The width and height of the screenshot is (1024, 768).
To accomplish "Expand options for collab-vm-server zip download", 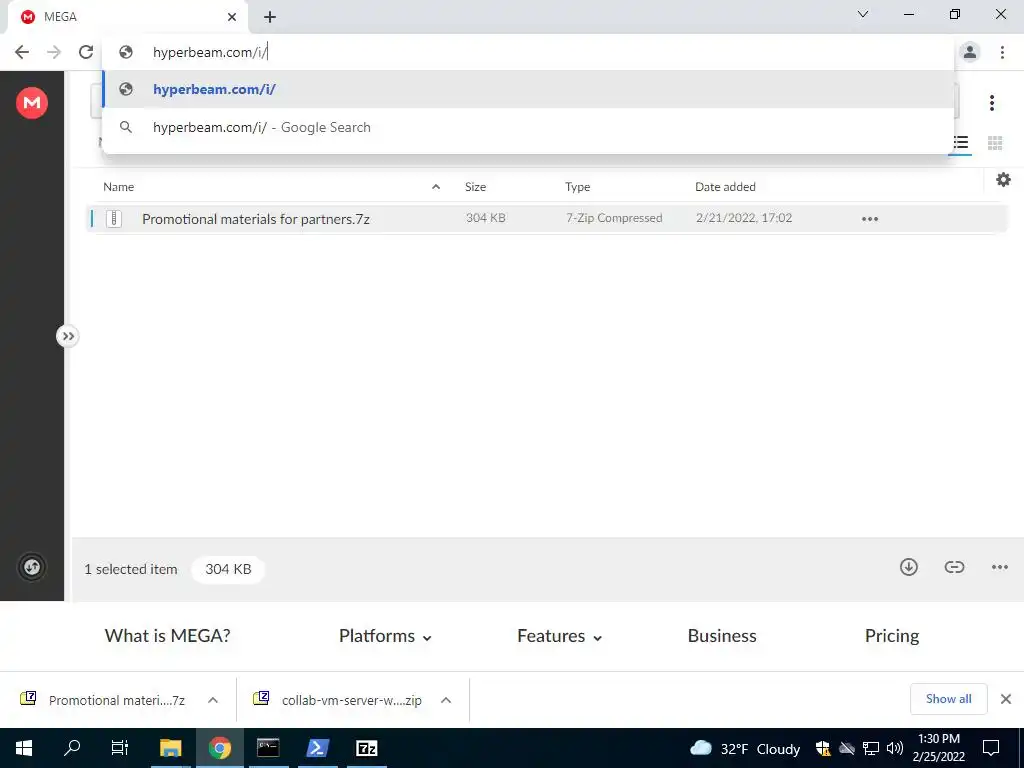I will pos(445,700).
